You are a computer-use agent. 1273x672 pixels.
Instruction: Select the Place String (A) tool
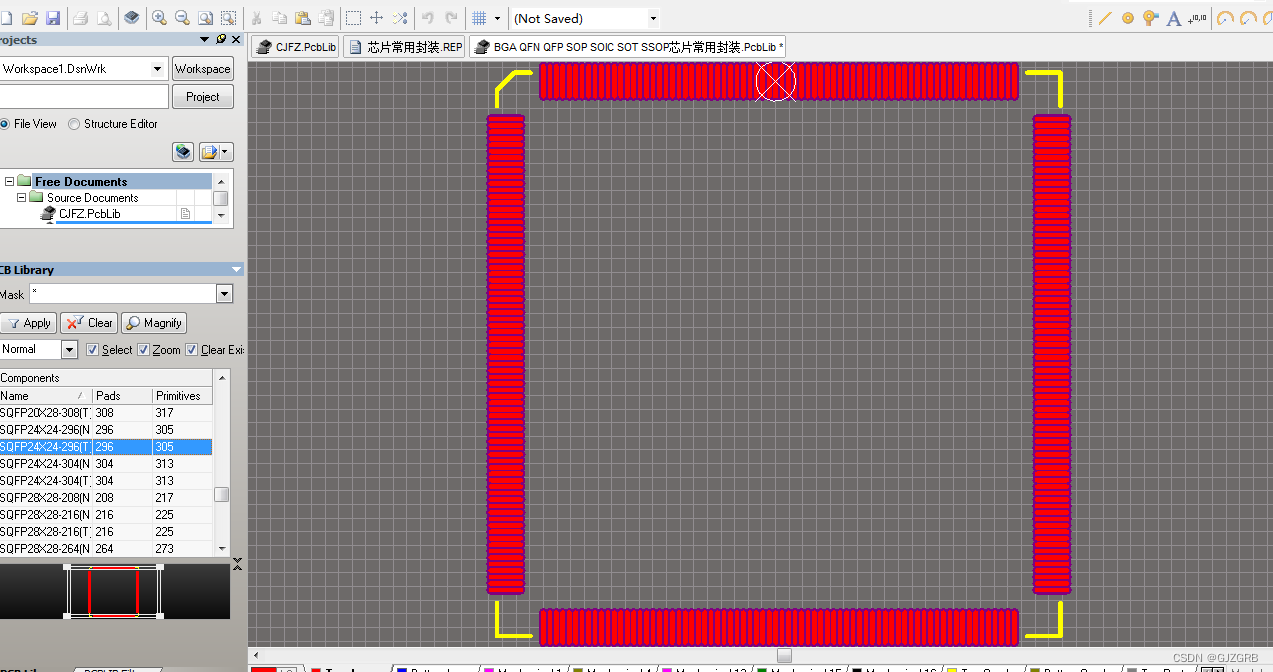point(1174,18)
